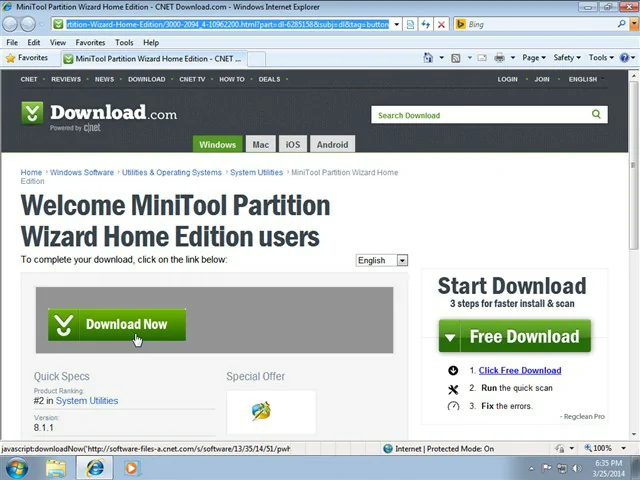Expand the Page menu dropdown
The width and height of the screenshot is (640, 480).
pyautogui.click(x=534, y=58)
